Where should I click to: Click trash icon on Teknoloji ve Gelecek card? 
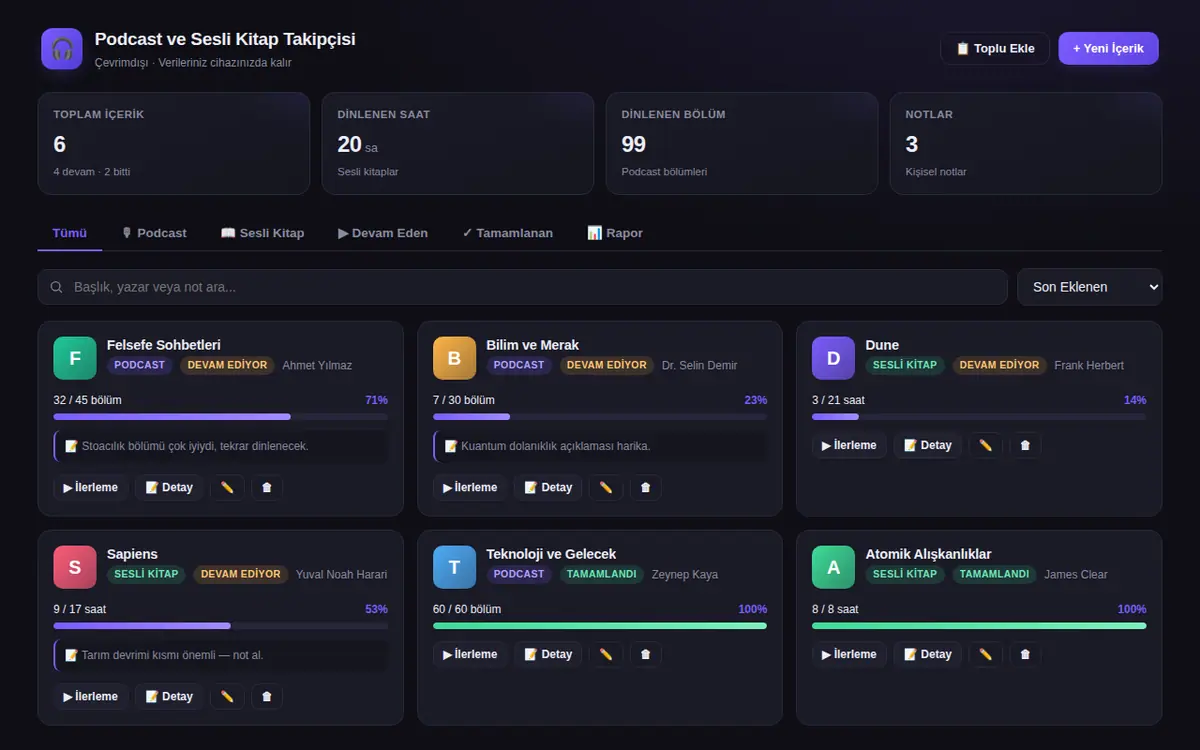click(645, 654)
